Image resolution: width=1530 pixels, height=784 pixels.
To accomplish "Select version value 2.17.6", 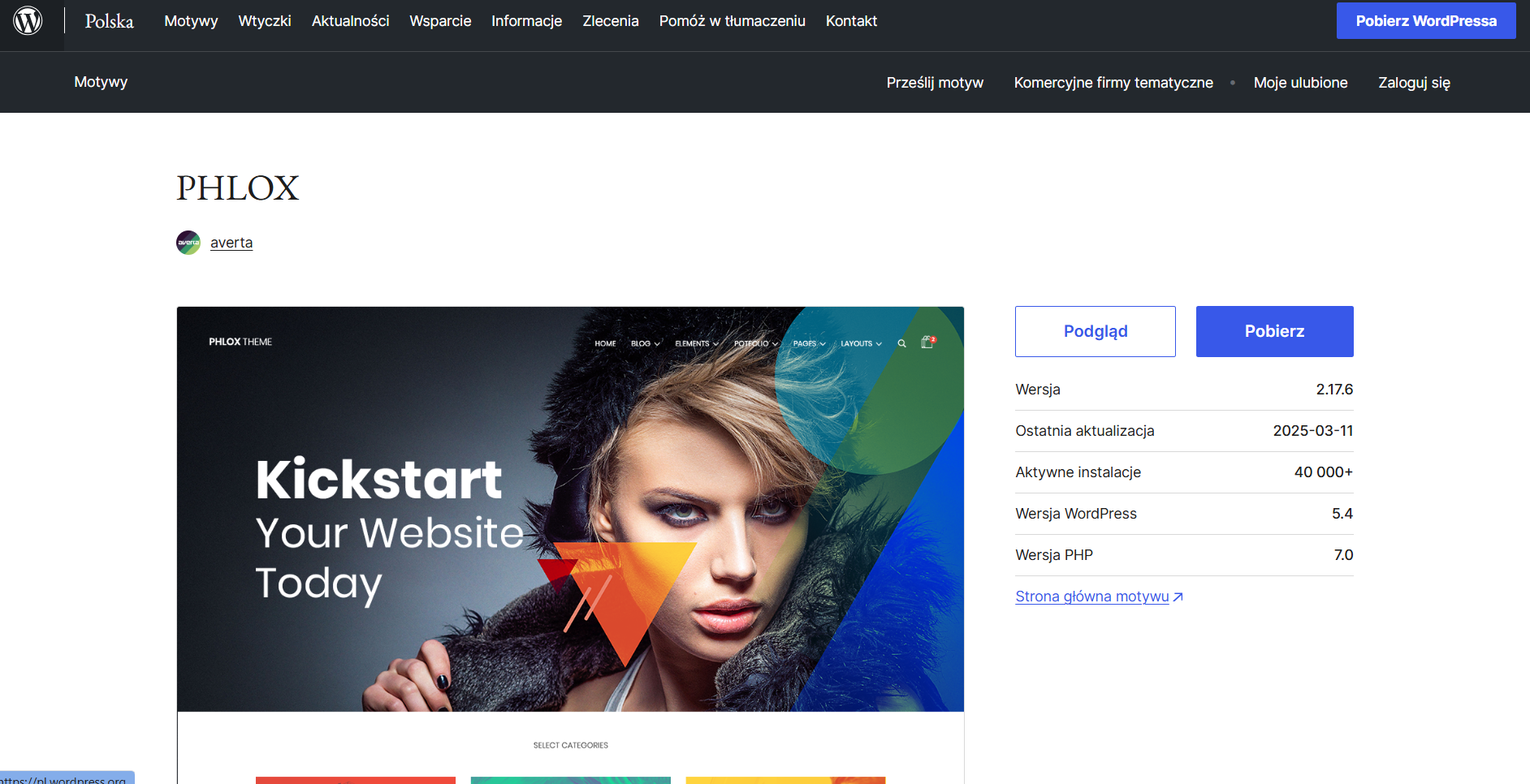I will point(1334,390).
